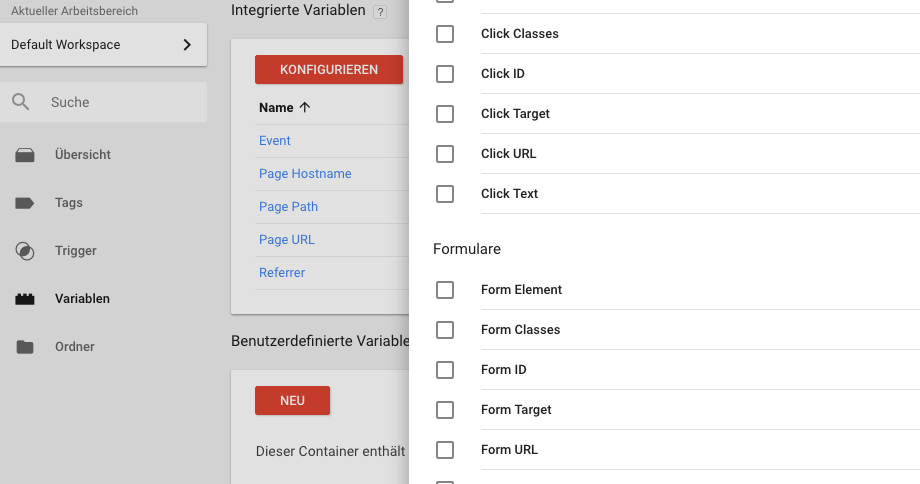Click the search magnifier icon
Viewport: 920px width, 484px height.
click(21, 101)
